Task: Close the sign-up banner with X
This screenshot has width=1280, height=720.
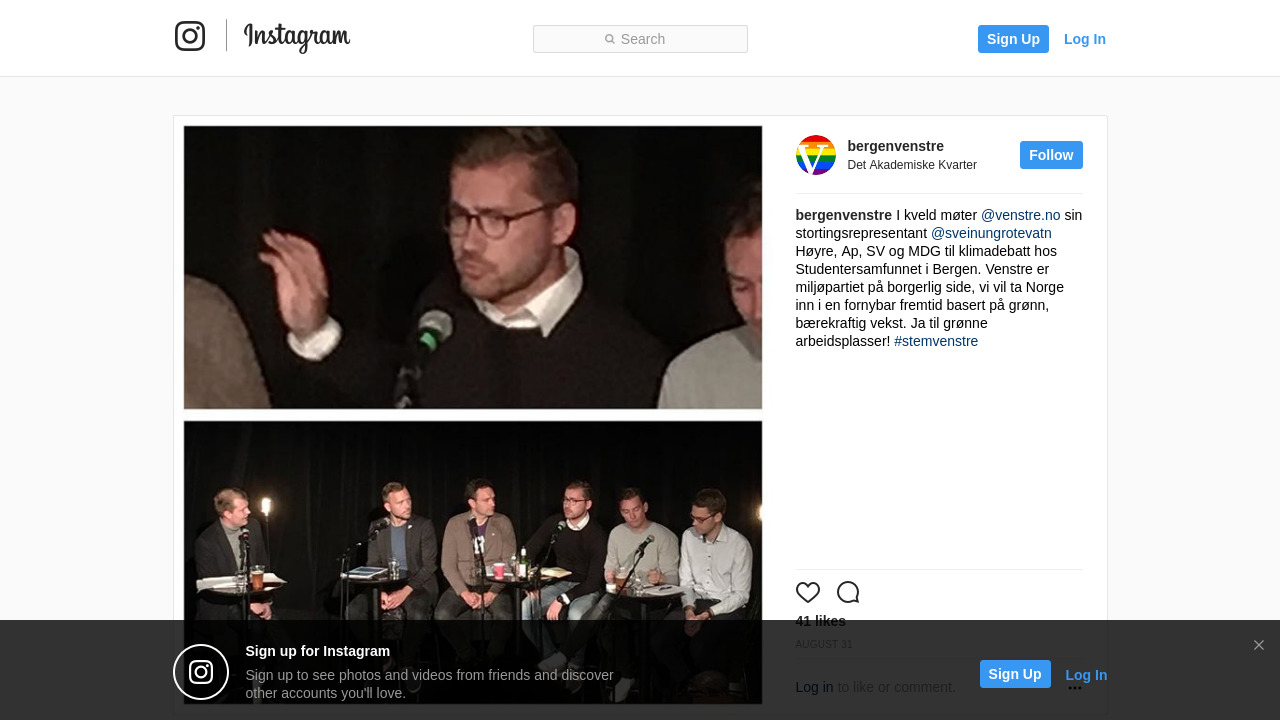Action: pos(1259,645)
